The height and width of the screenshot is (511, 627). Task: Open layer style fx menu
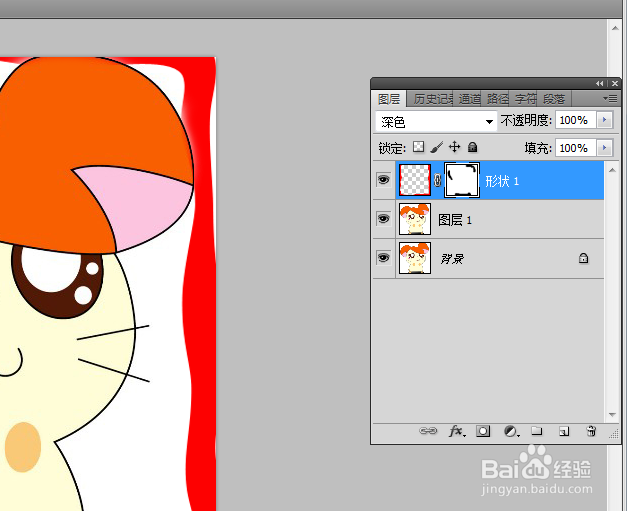tap(457, 431)
